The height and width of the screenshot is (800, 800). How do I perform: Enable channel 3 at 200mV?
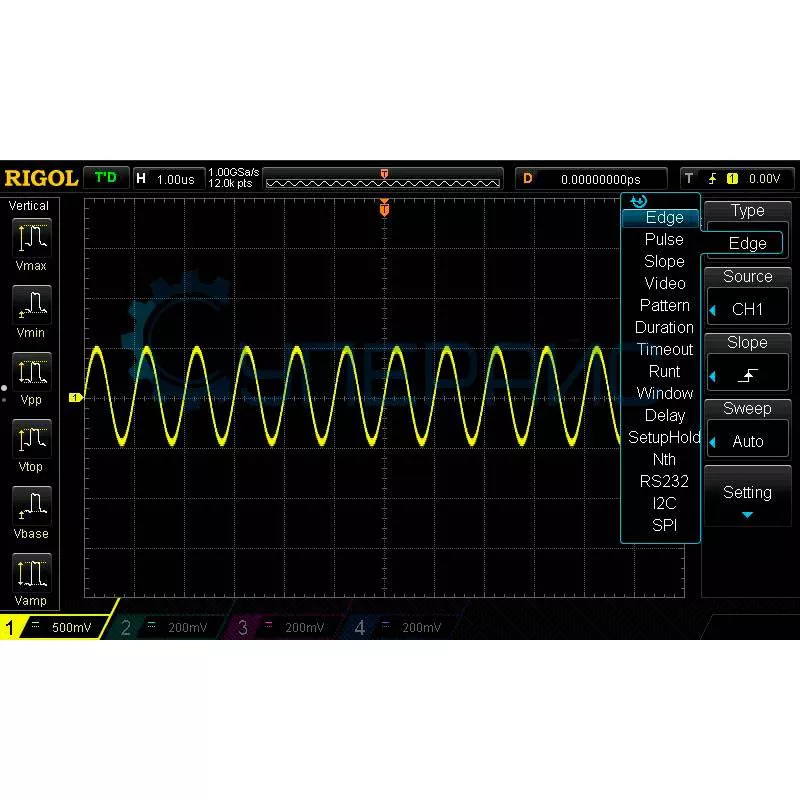click(285, 627)
